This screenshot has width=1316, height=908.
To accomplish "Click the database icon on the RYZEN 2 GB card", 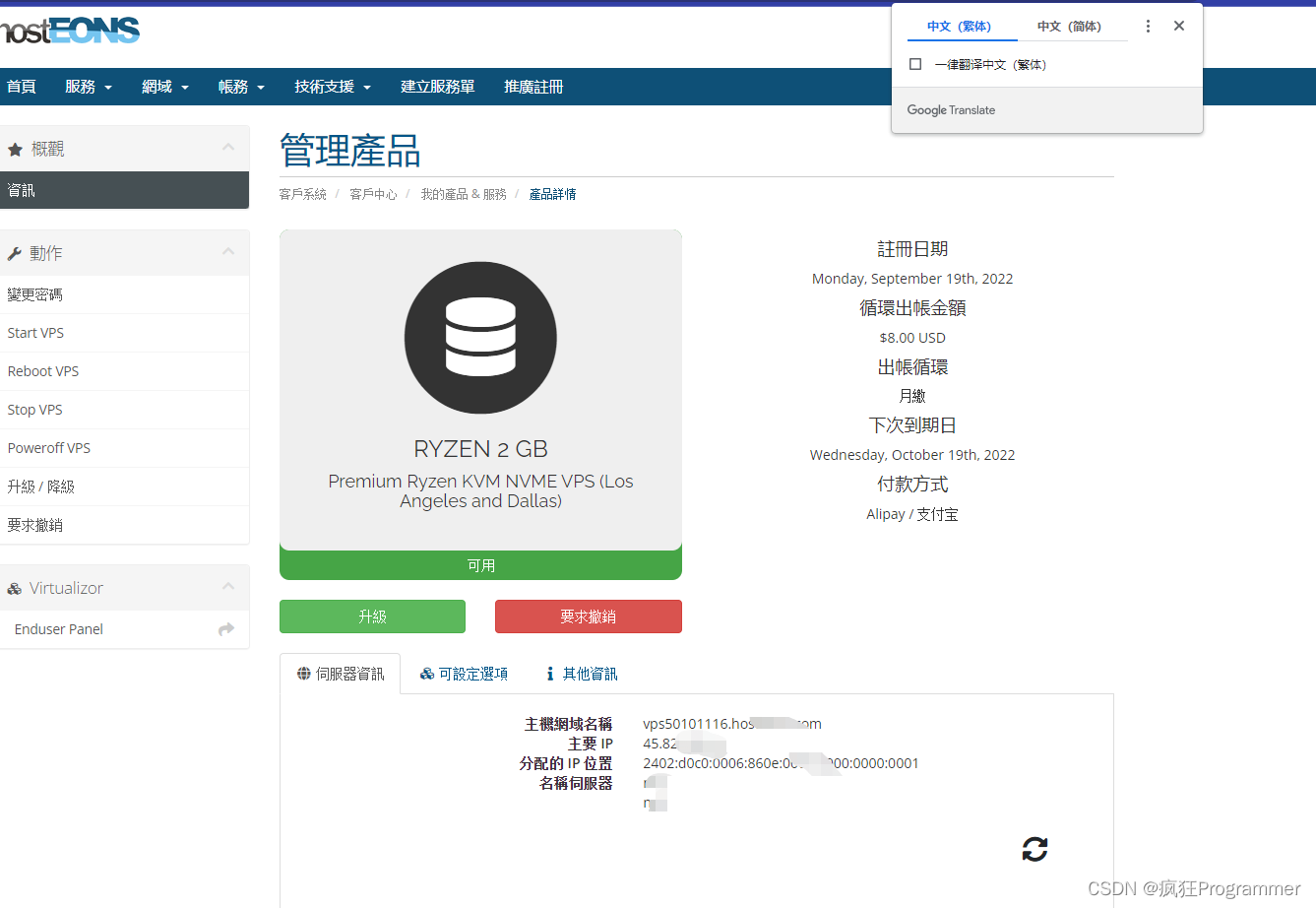I will (x=480, y=337).
